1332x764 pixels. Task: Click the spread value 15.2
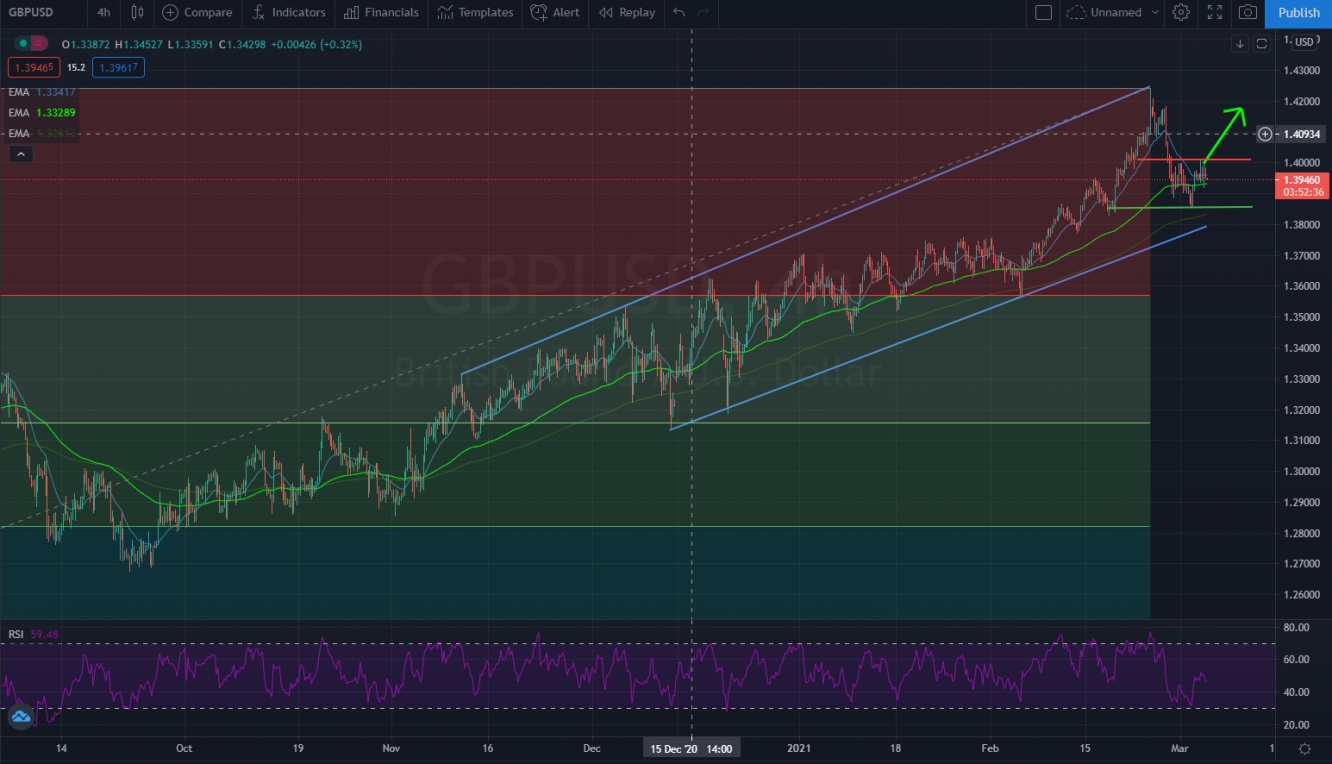pyautogui.click(x=76, y=67)
